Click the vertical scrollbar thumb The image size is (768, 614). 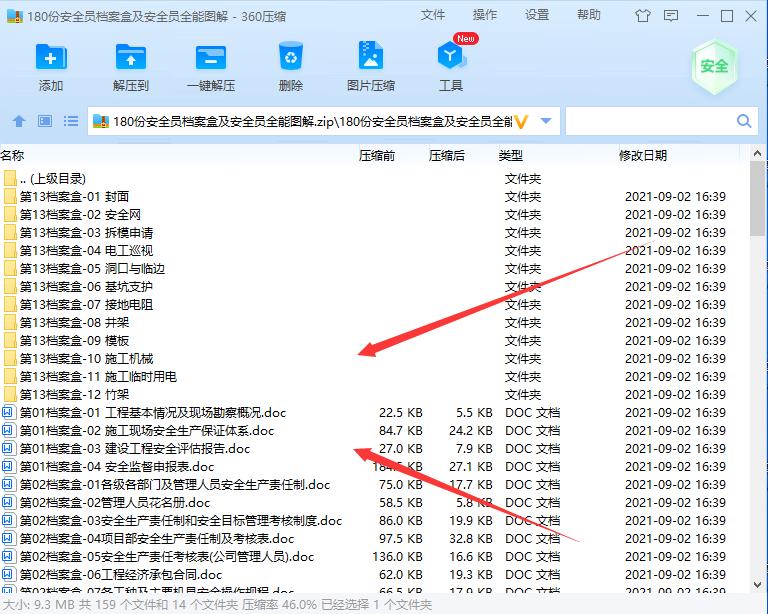(757, 200)
